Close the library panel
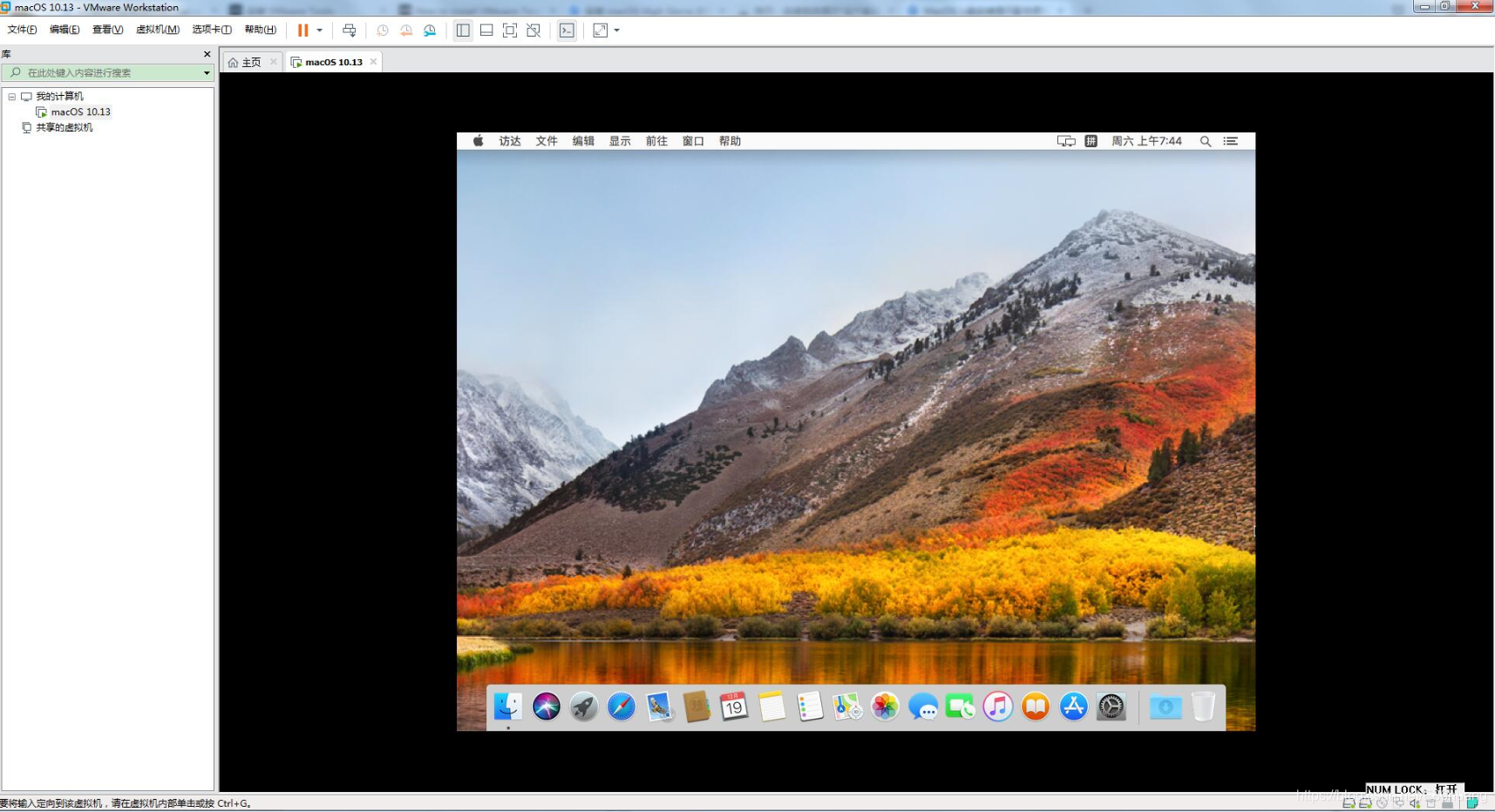1495x812 pixels. coord(207,54)
